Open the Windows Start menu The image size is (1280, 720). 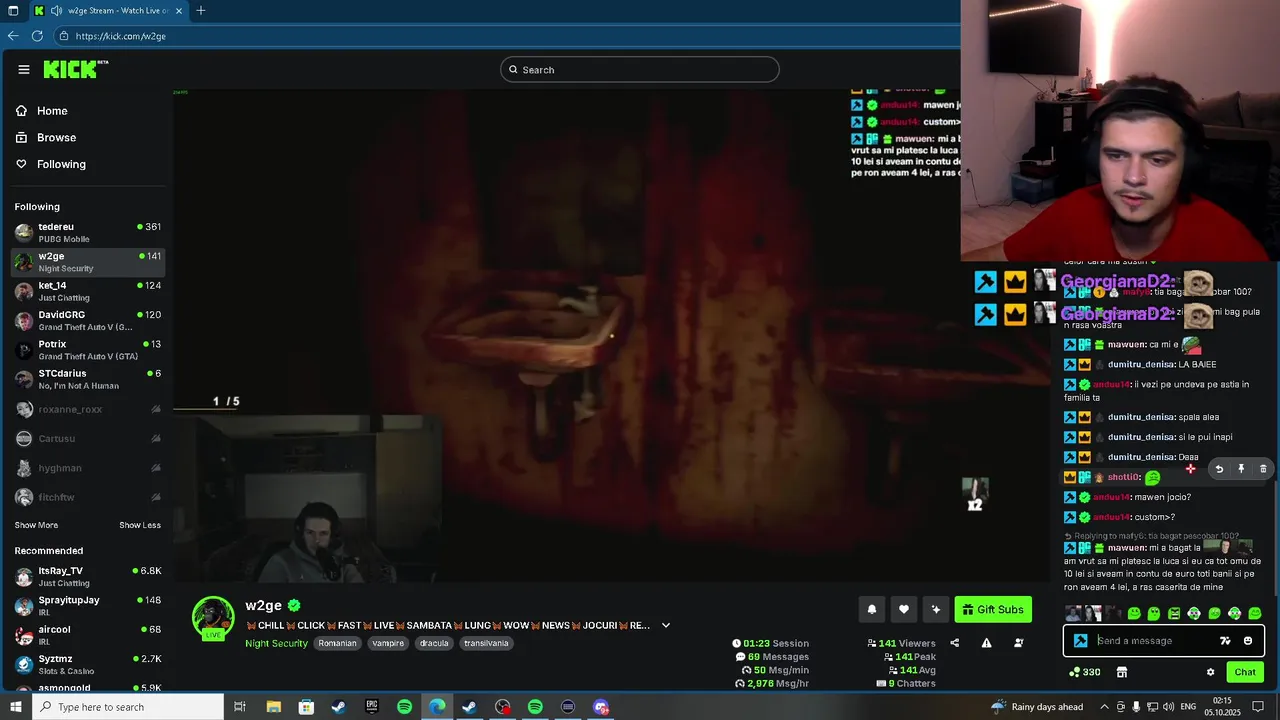(14, 707)
